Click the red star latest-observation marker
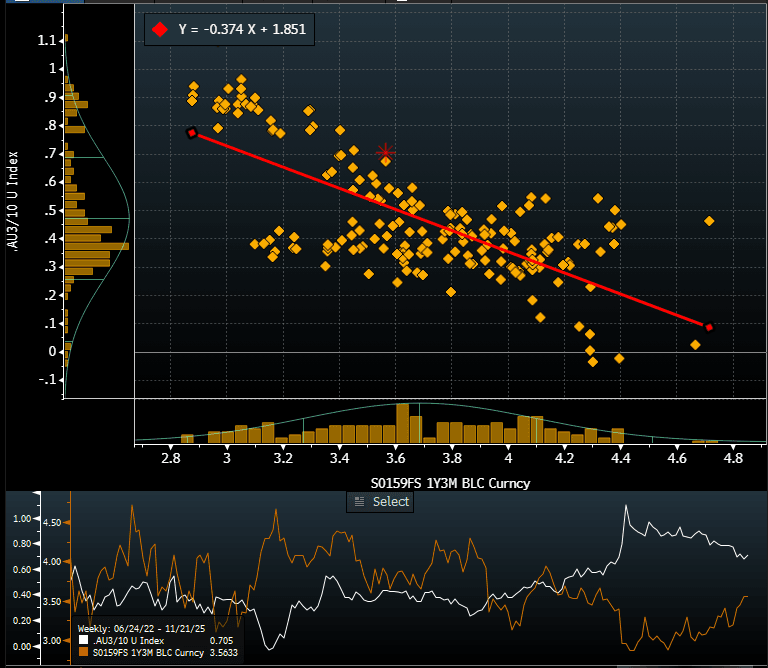 [x=386, y=152]
